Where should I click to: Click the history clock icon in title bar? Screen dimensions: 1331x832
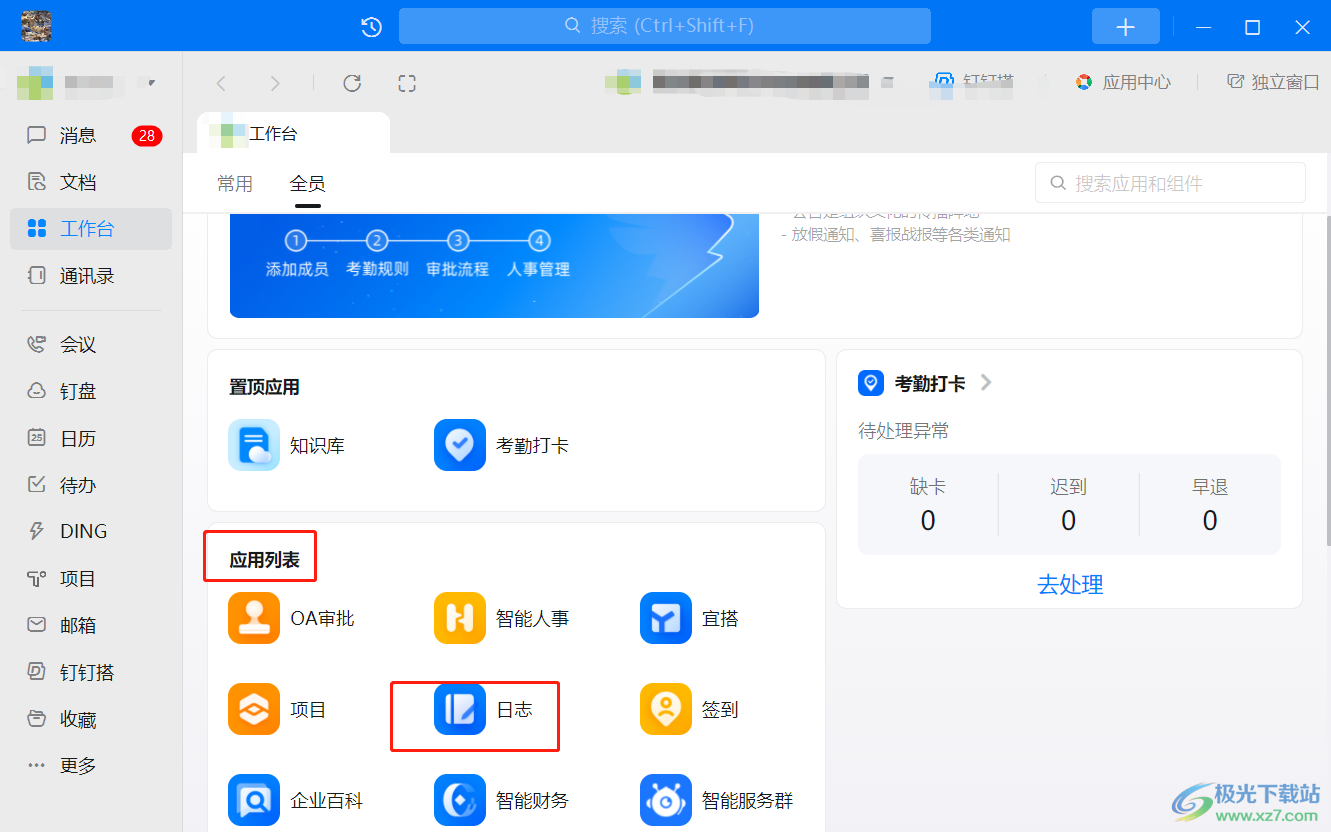[x=371, y=27]
